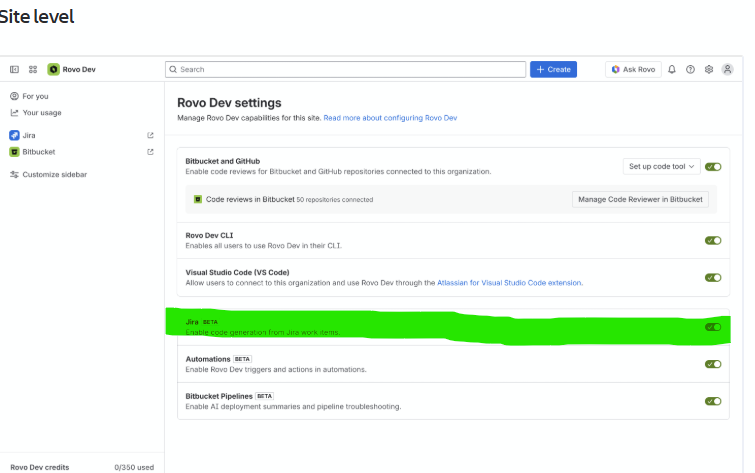Screen dimensions: 755x473
Task: Open the user profile avatar
Action: 728,69
